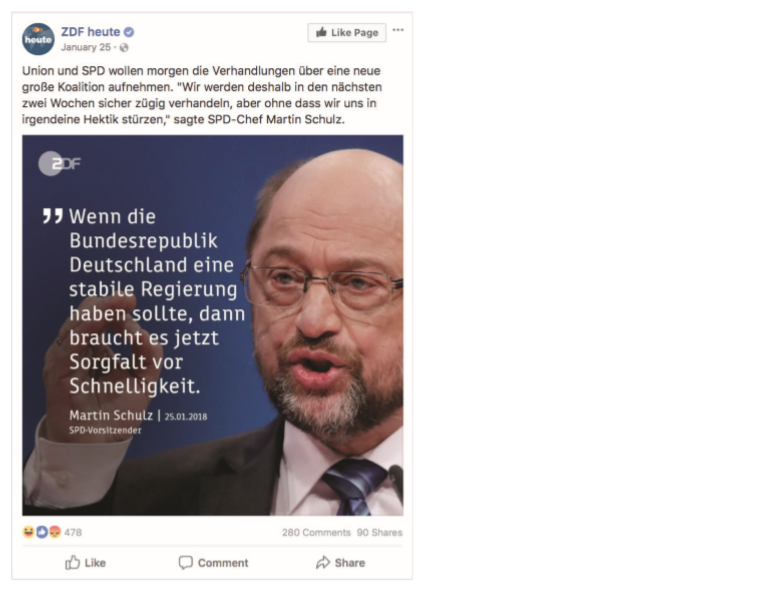Viewport: 784px width, 593px height.
Task: View the 90 Shares list
Action: pos(380,532)
